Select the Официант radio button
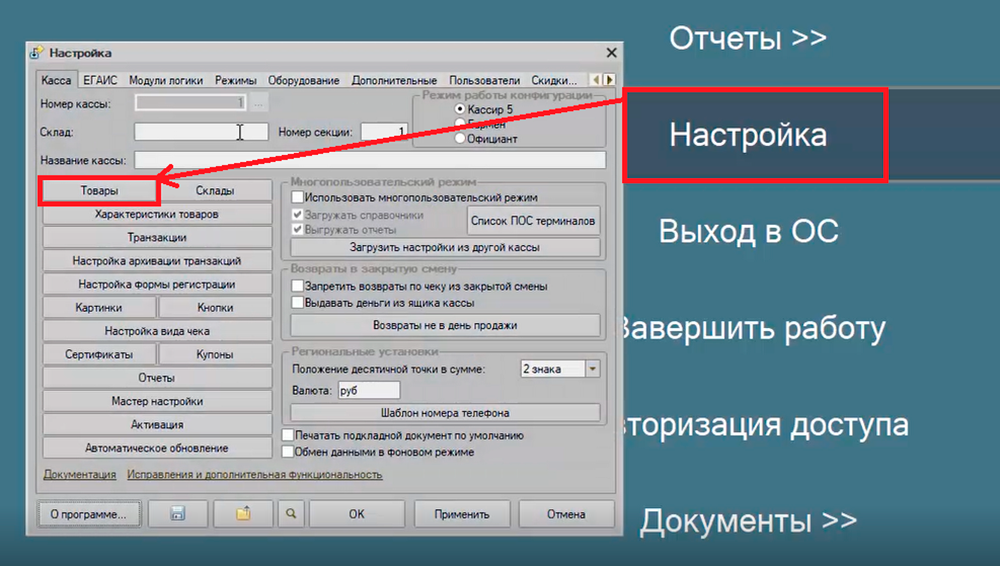 460,139
